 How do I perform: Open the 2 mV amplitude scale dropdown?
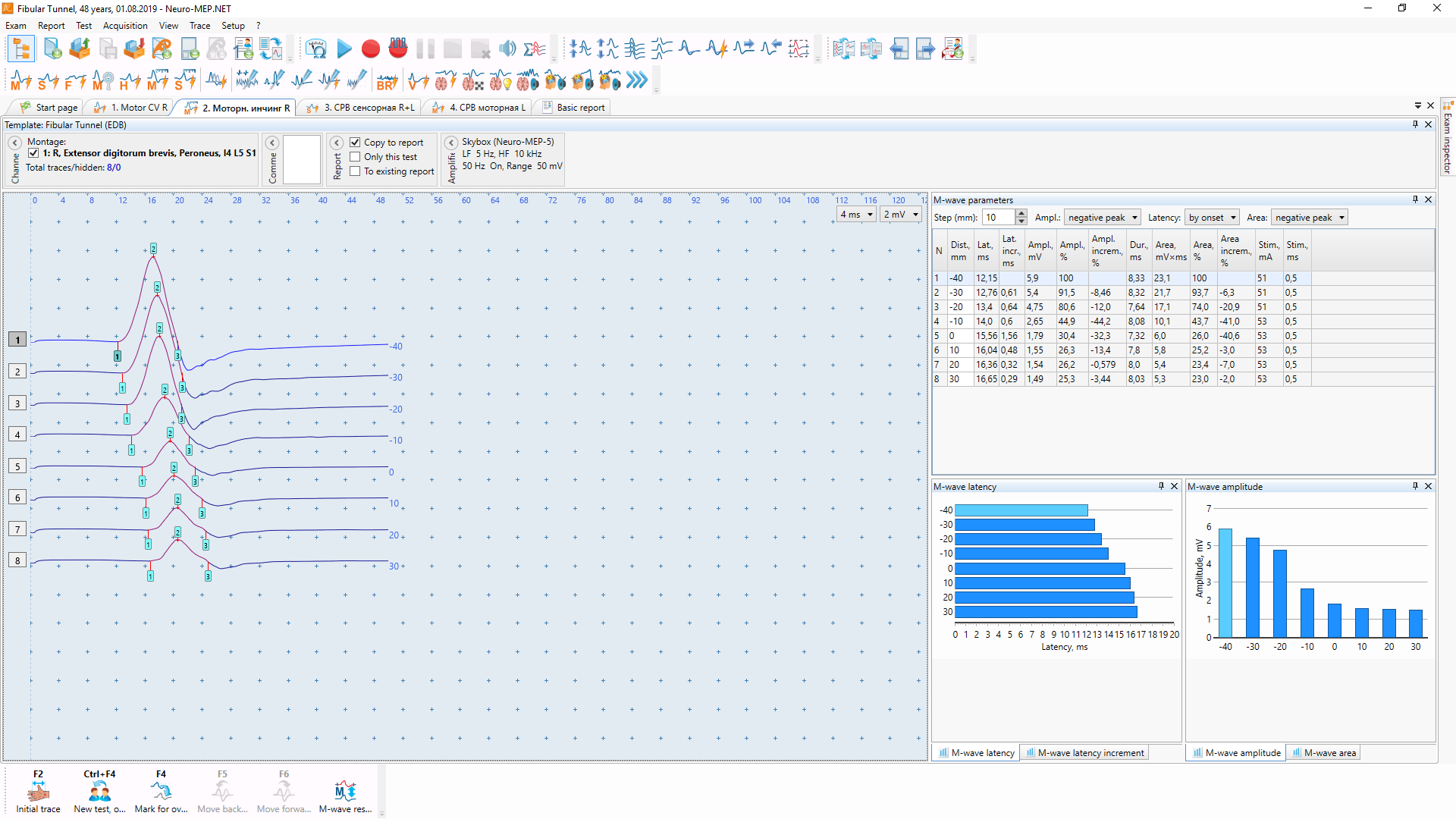tap(901, 215)
